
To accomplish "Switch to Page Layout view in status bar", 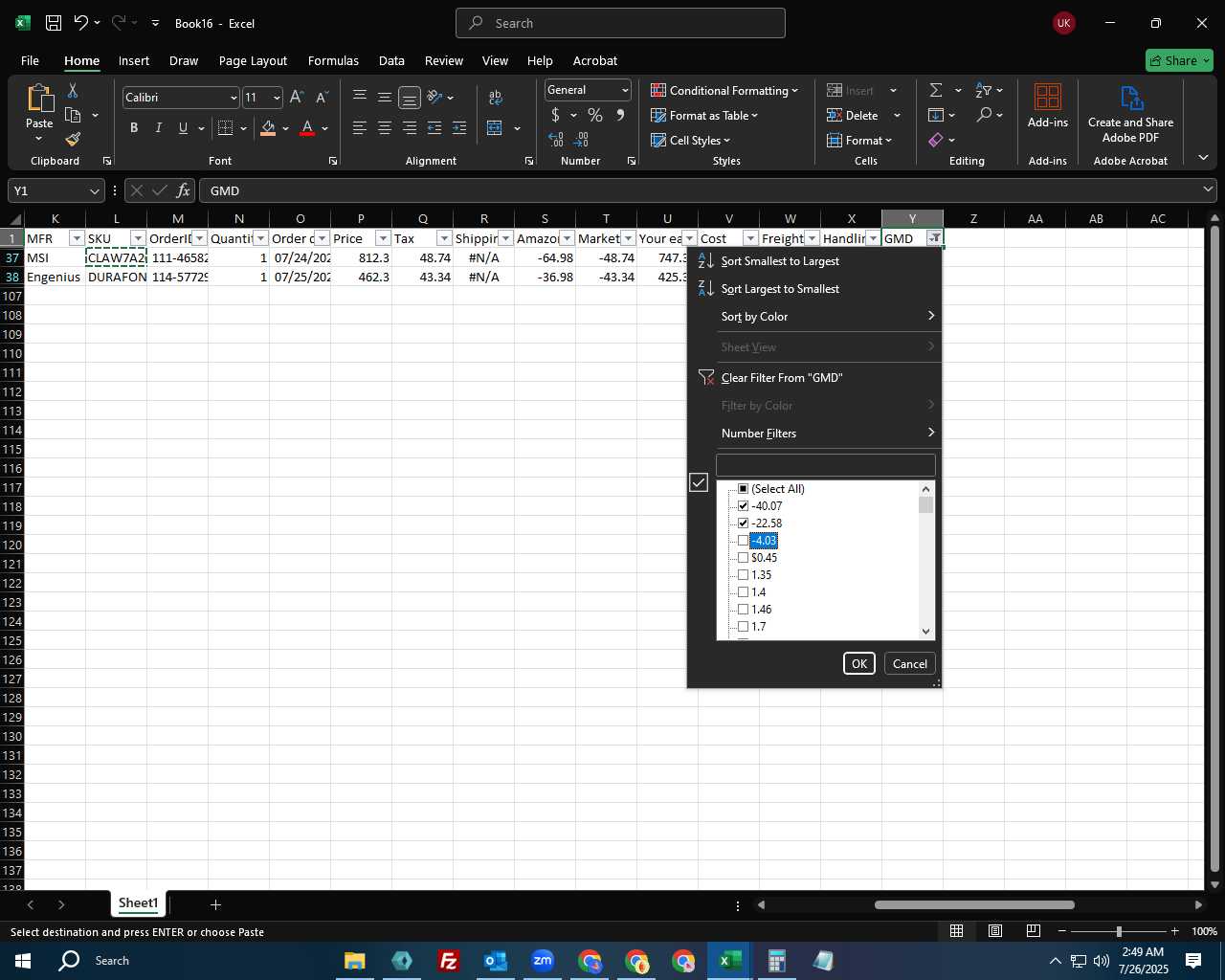I will (995, 931).
